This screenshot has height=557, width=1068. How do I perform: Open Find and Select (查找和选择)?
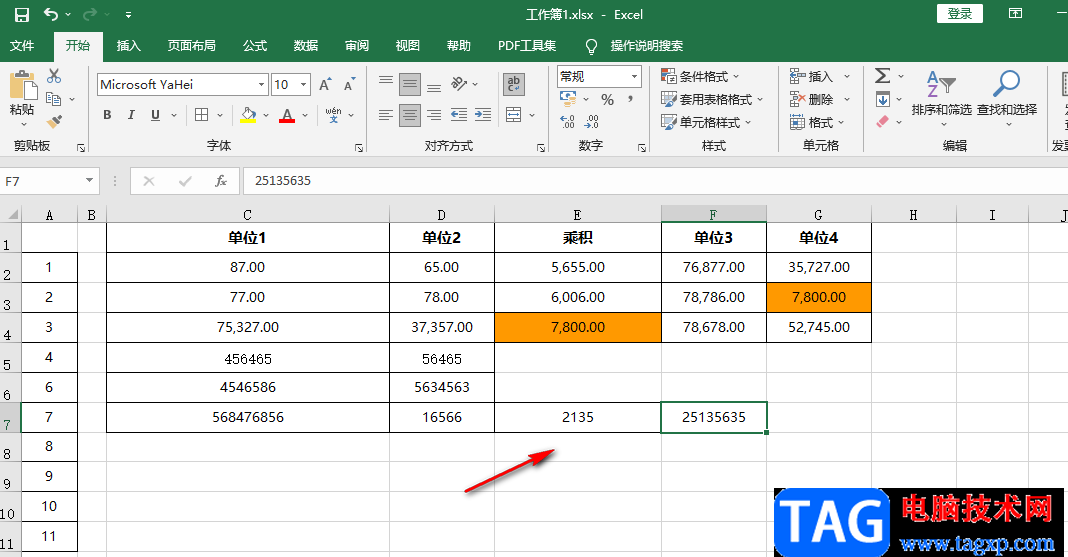point(1007,99)
